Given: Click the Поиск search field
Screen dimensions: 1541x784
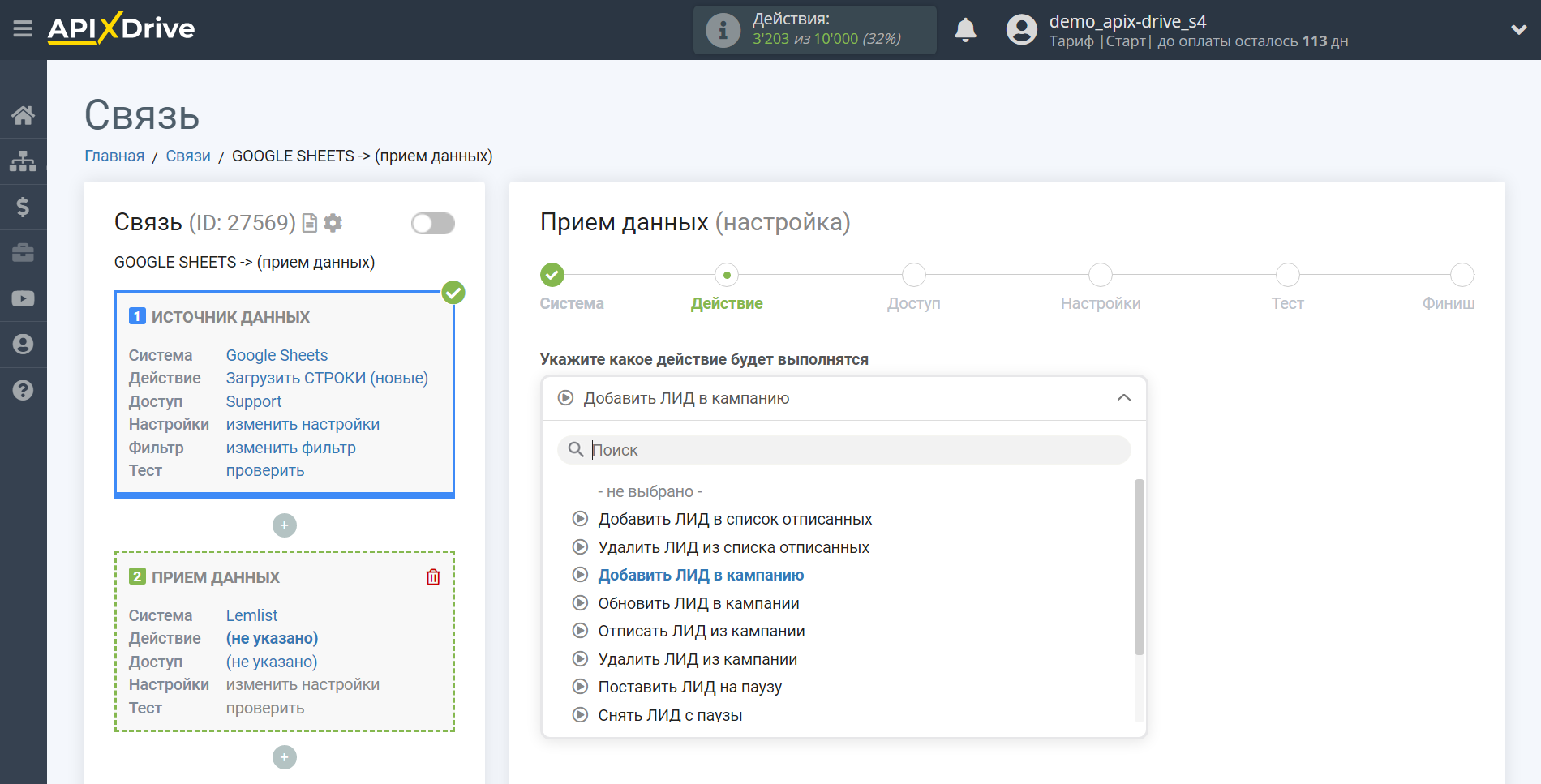Looking at the screenshot, I should (844, 450).
